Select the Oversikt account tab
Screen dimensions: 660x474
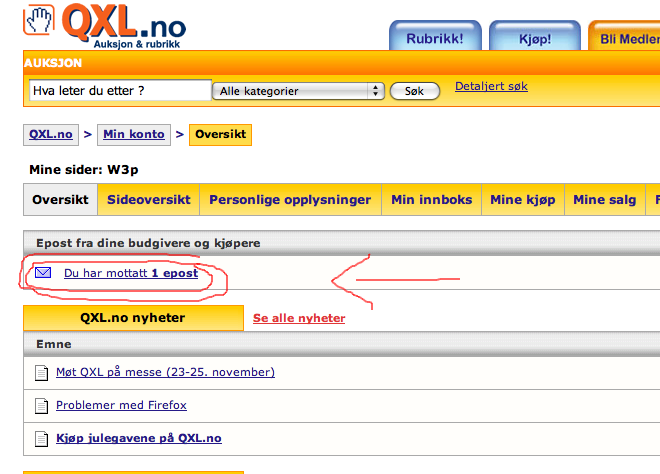(61, 200)
